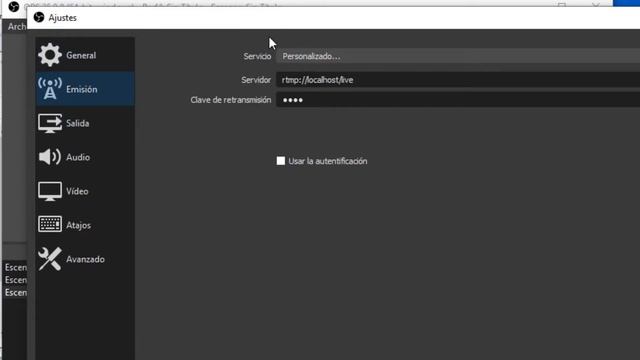Viewport: 640px width, 360px height.
Task: Click the Servicio label
Action: (x=257, y=56)
